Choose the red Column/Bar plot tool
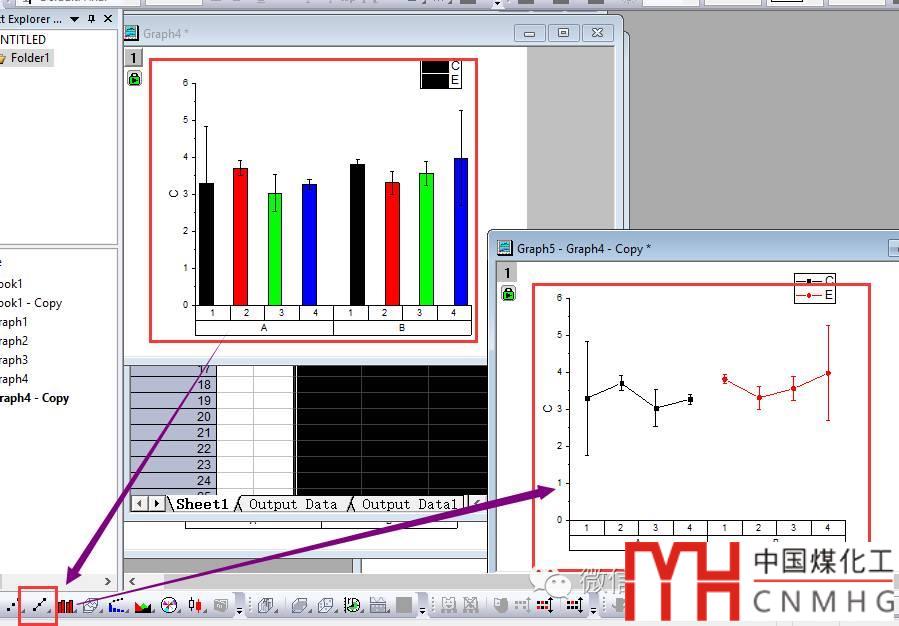The image size is (899, 626). 66,605
